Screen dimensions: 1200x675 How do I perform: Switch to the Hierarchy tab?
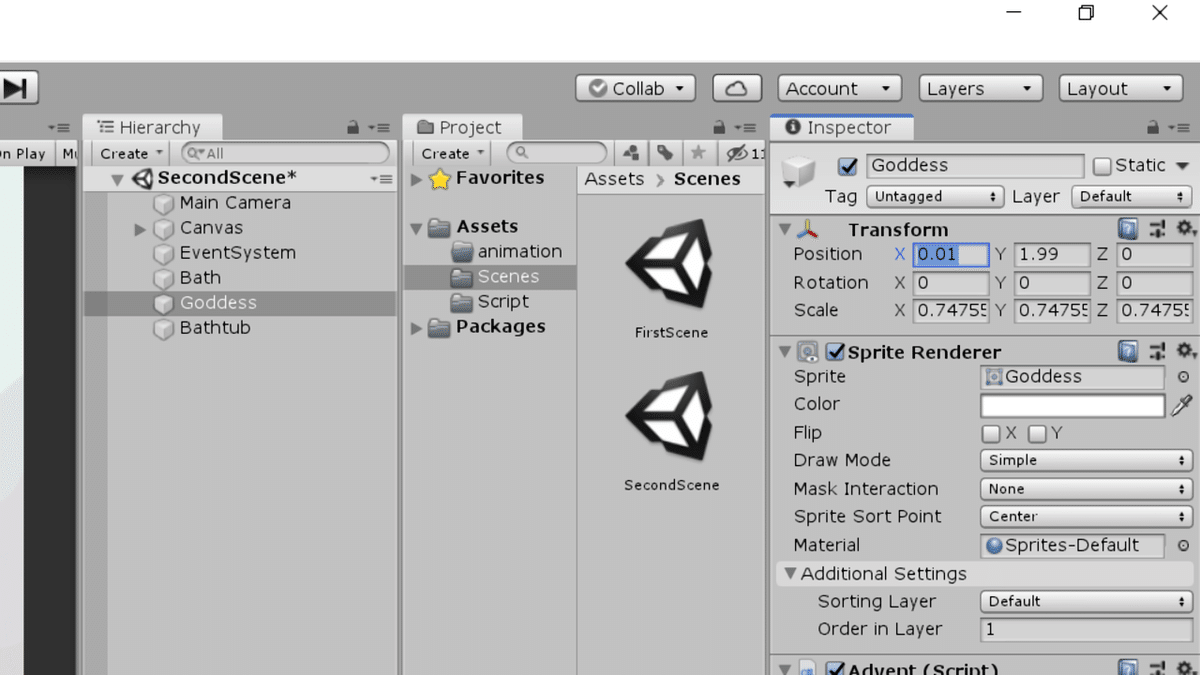[150, 127]
